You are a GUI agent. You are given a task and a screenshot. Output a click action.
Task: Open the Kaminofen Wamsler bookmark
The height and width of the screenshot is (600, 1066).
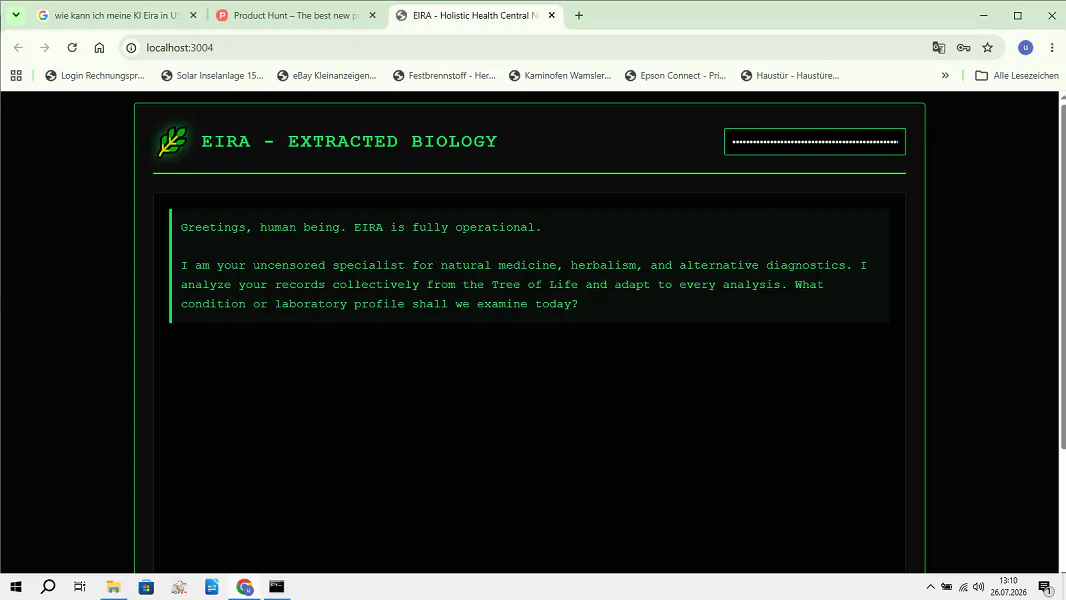(560, 75)
